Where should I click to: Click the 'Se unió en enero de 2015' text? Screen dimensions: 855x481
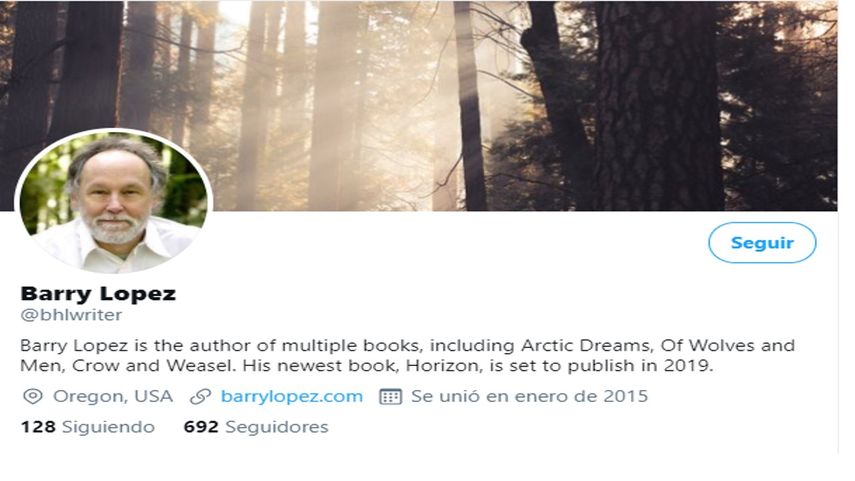pyautogui.click(x=529, y=396)
